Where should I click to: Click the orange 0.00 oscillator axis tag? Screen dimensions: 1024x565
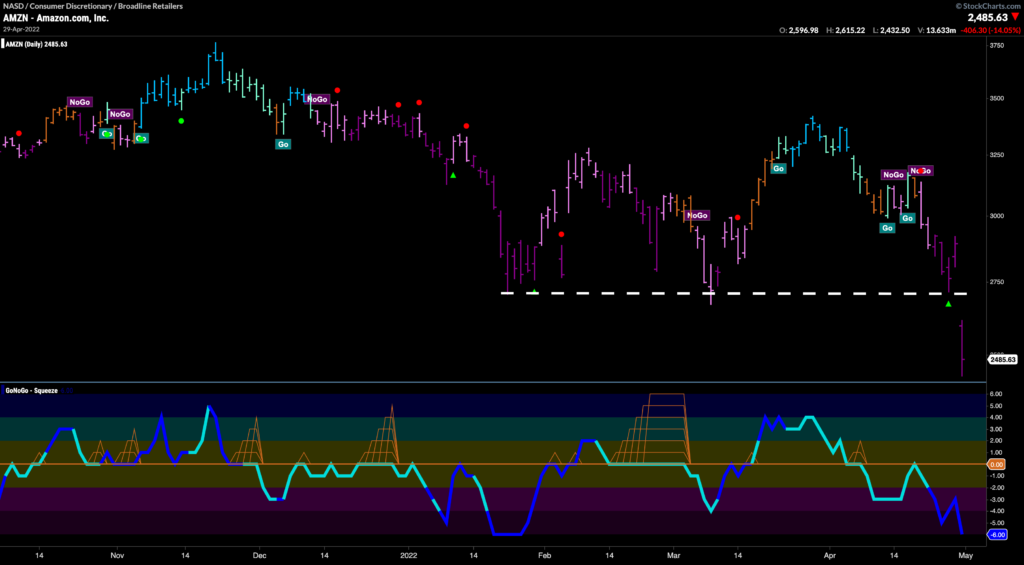(x=997, y=464)
